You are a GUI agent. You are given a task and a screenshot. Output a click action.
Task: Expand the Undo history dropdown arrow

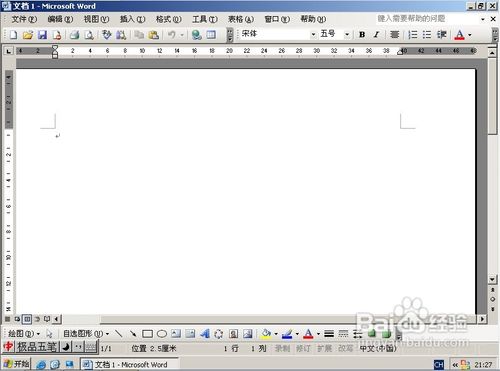[182, 35]
